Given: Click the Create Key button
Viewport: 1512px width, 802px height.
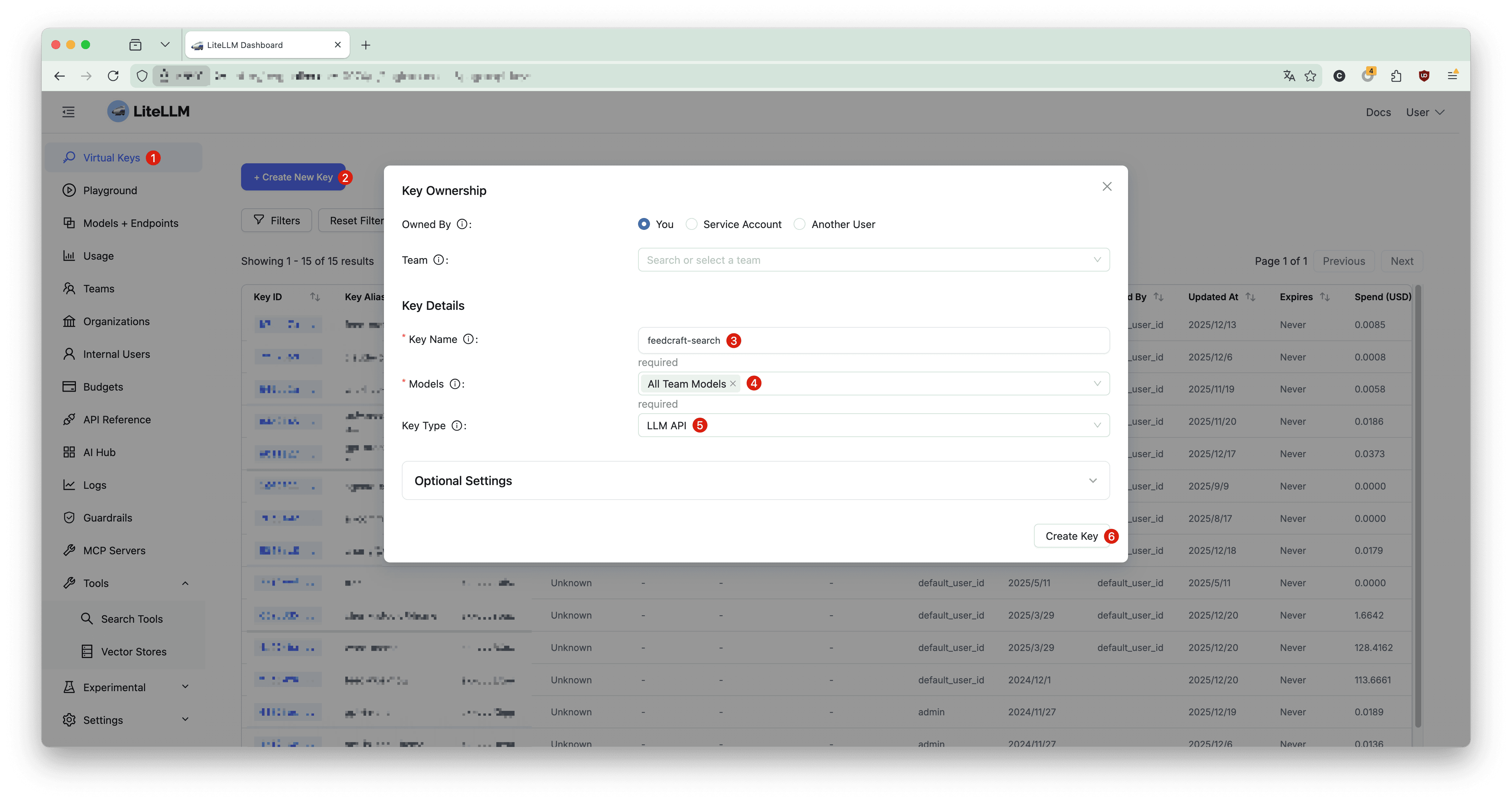Looking at the screenshot, I should (1071, 536).
